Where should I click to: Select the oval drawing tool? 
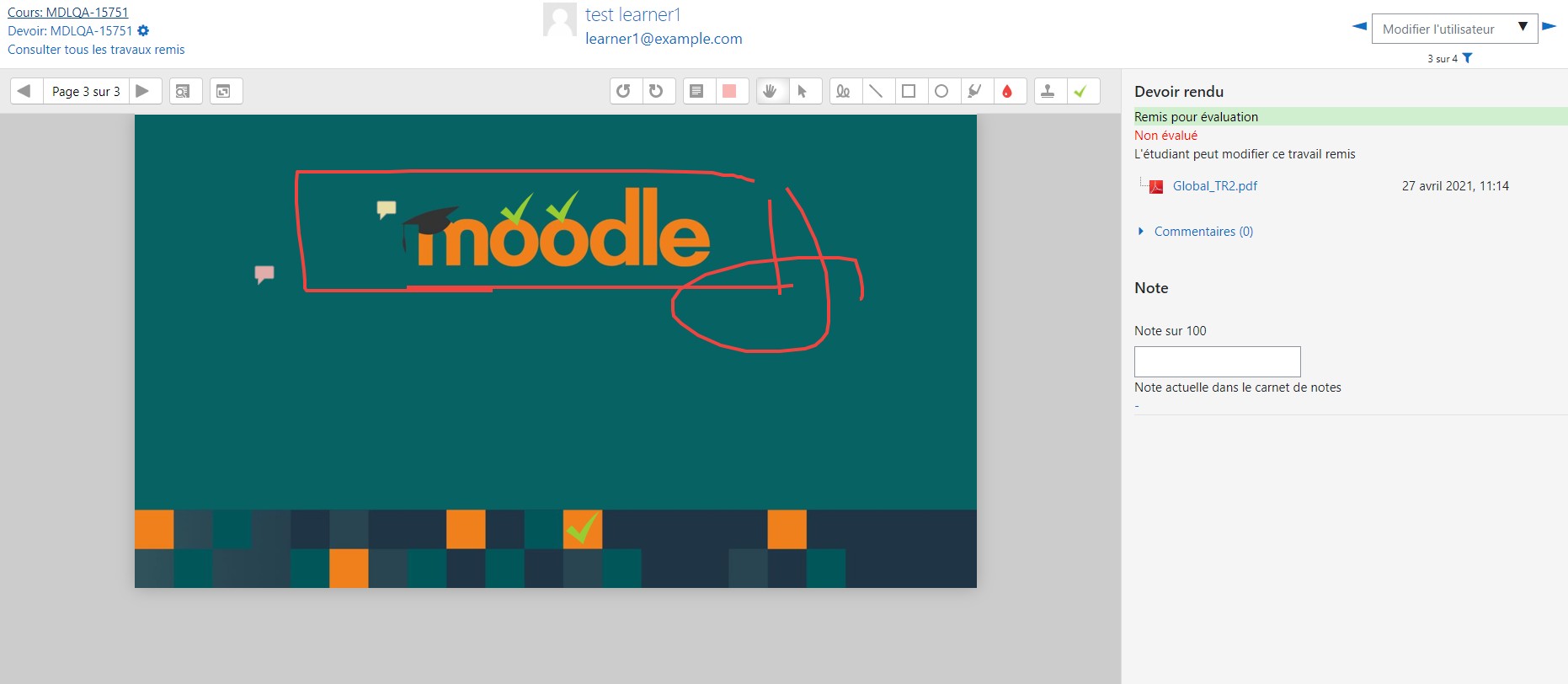944,91
